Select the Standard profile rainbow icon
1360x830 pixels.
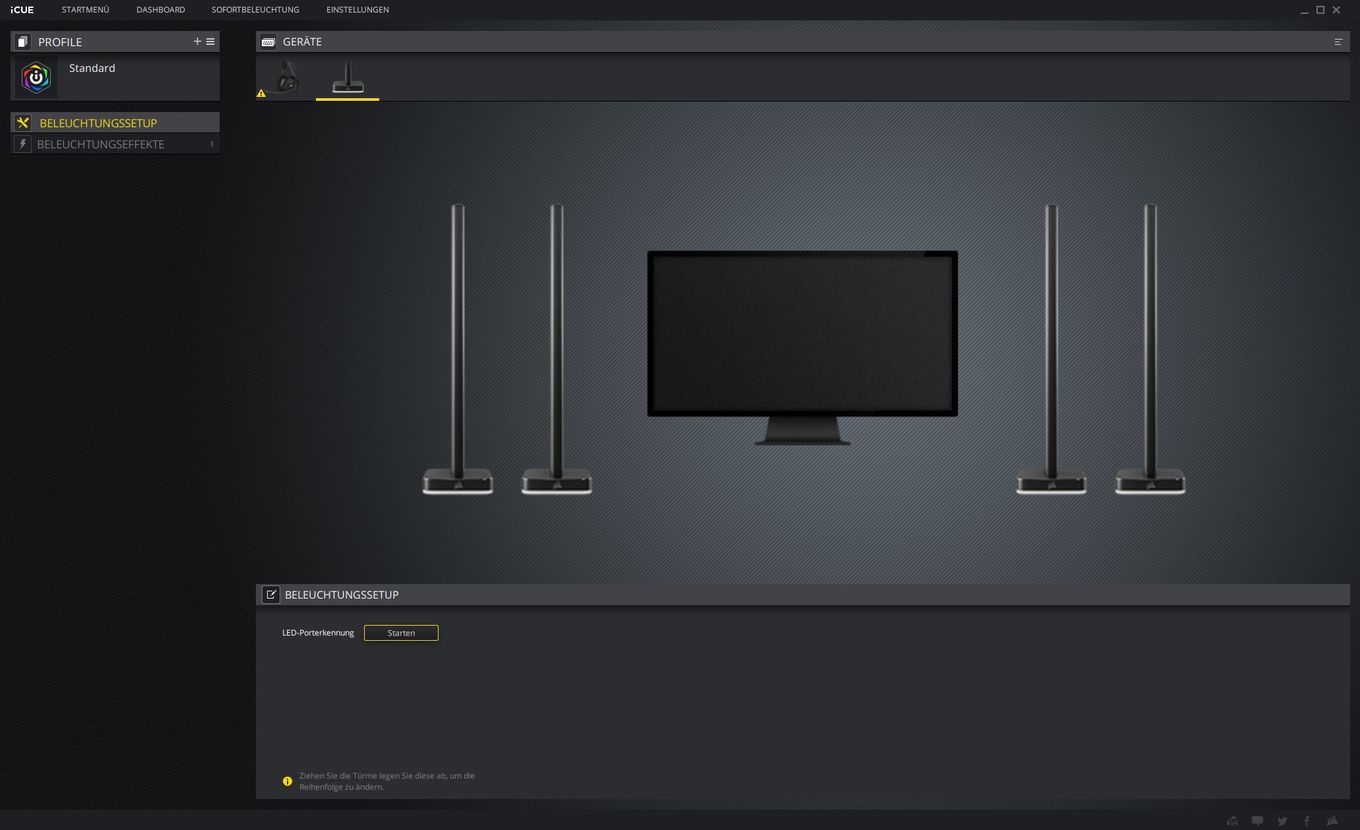[36, 78]
